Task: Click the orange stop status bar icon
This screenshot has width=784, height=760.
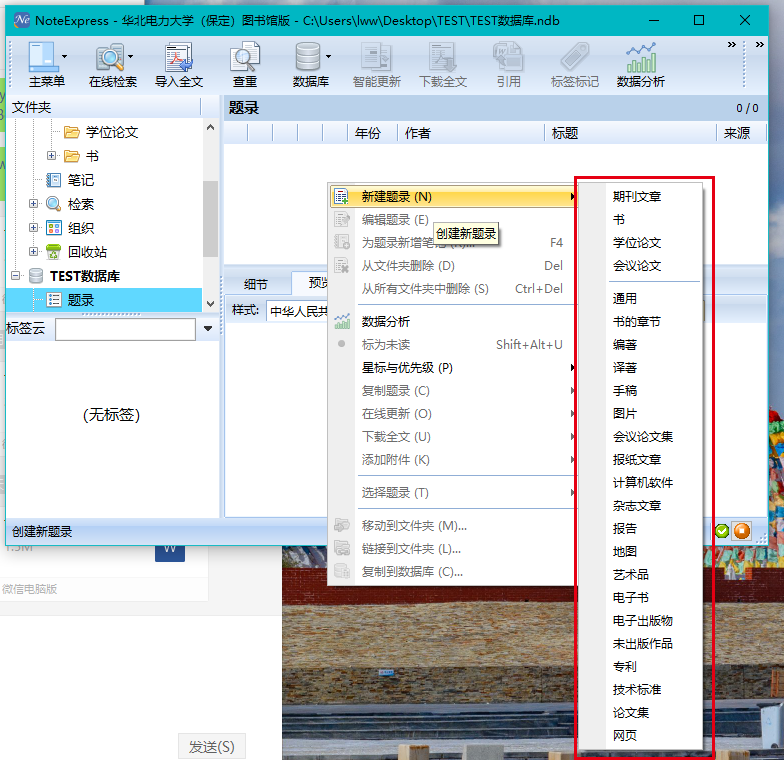Action: 742,530
